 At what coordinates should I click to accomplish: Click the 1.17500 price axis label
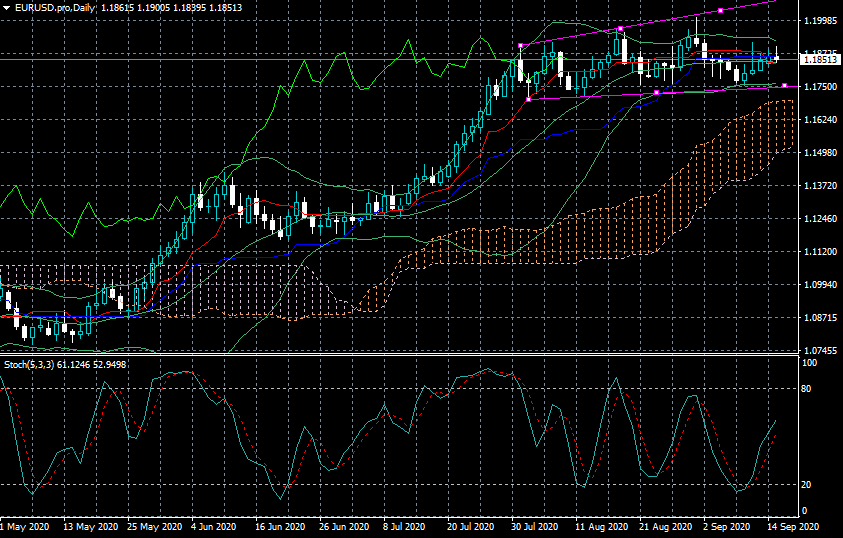point(820,87)
